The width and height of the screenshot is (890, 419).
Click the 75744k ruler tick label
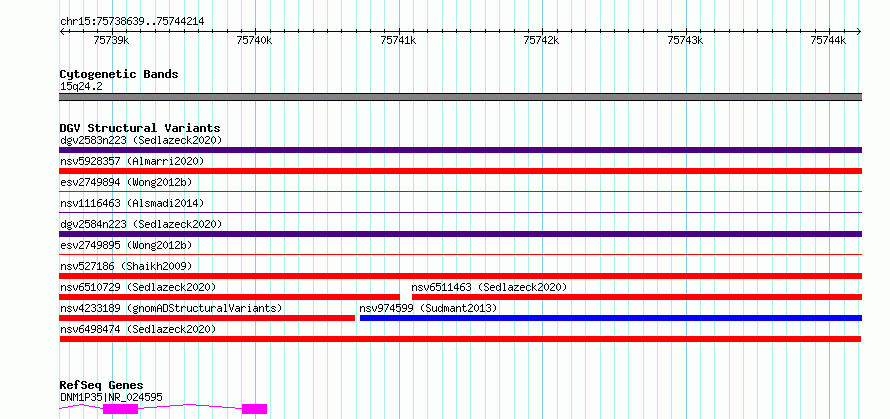pos(829,40)
